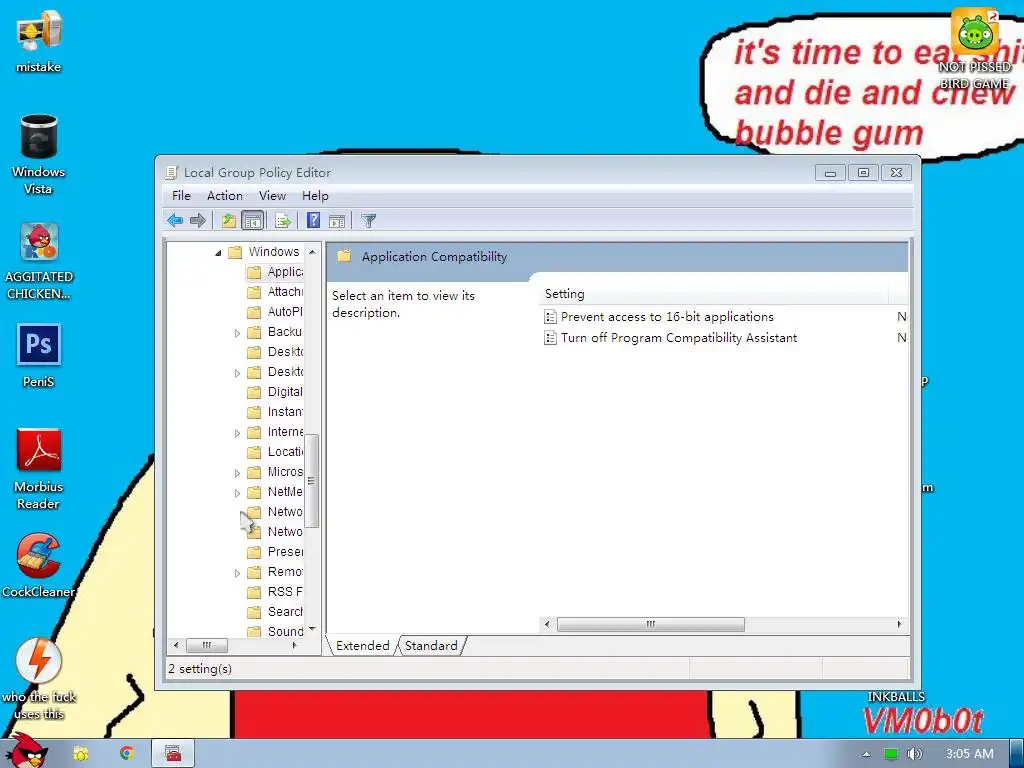Switch to the Standard tab
1024x768 pixels.
(x=431, y=646)
